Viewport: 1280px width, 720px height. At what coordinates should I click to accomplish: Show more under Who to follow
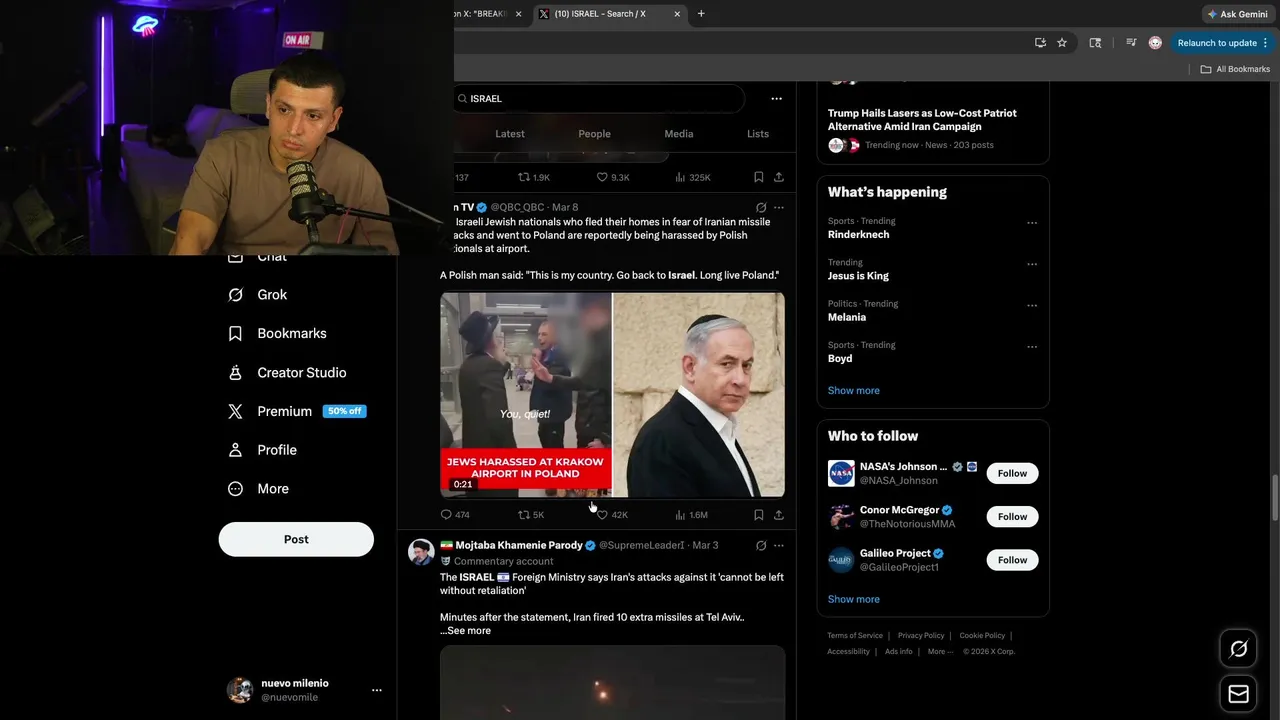click(x=853, y=600)
